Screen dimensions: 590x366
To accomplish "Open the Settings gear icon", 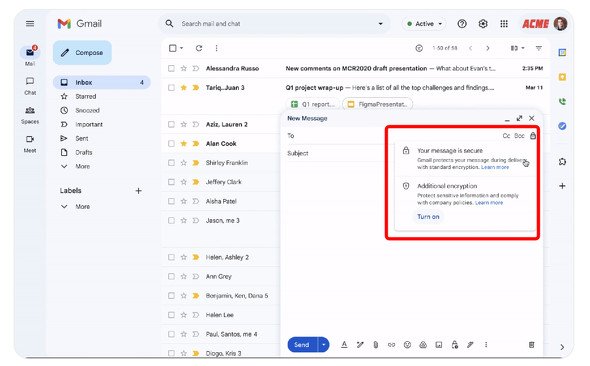I will pyautogui.click(x=483, y=24).
